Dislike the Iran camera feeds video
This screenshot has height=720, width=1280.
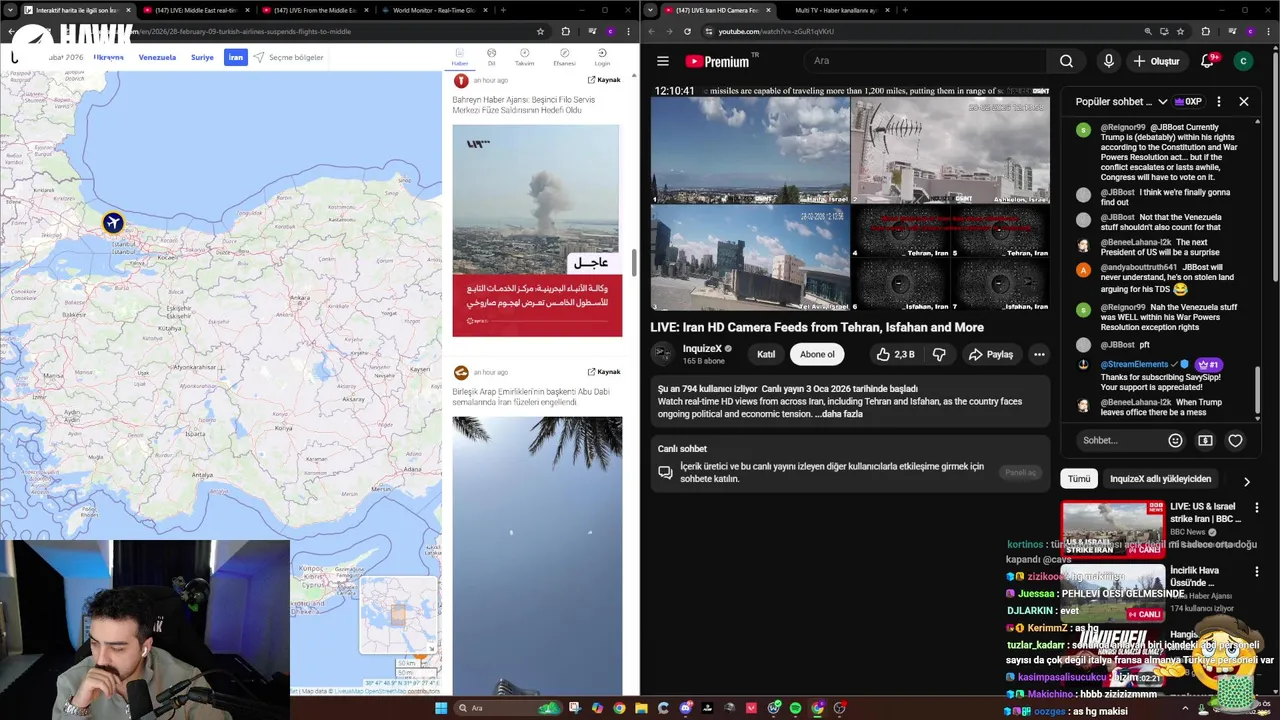coord(939,354)
